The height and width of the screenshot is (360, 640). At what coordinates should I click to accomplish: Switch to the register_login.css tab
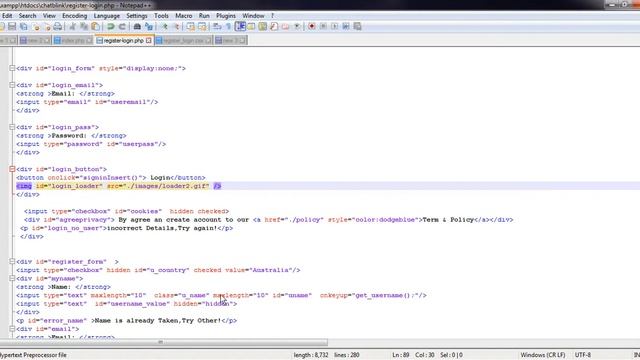[183, 40]
